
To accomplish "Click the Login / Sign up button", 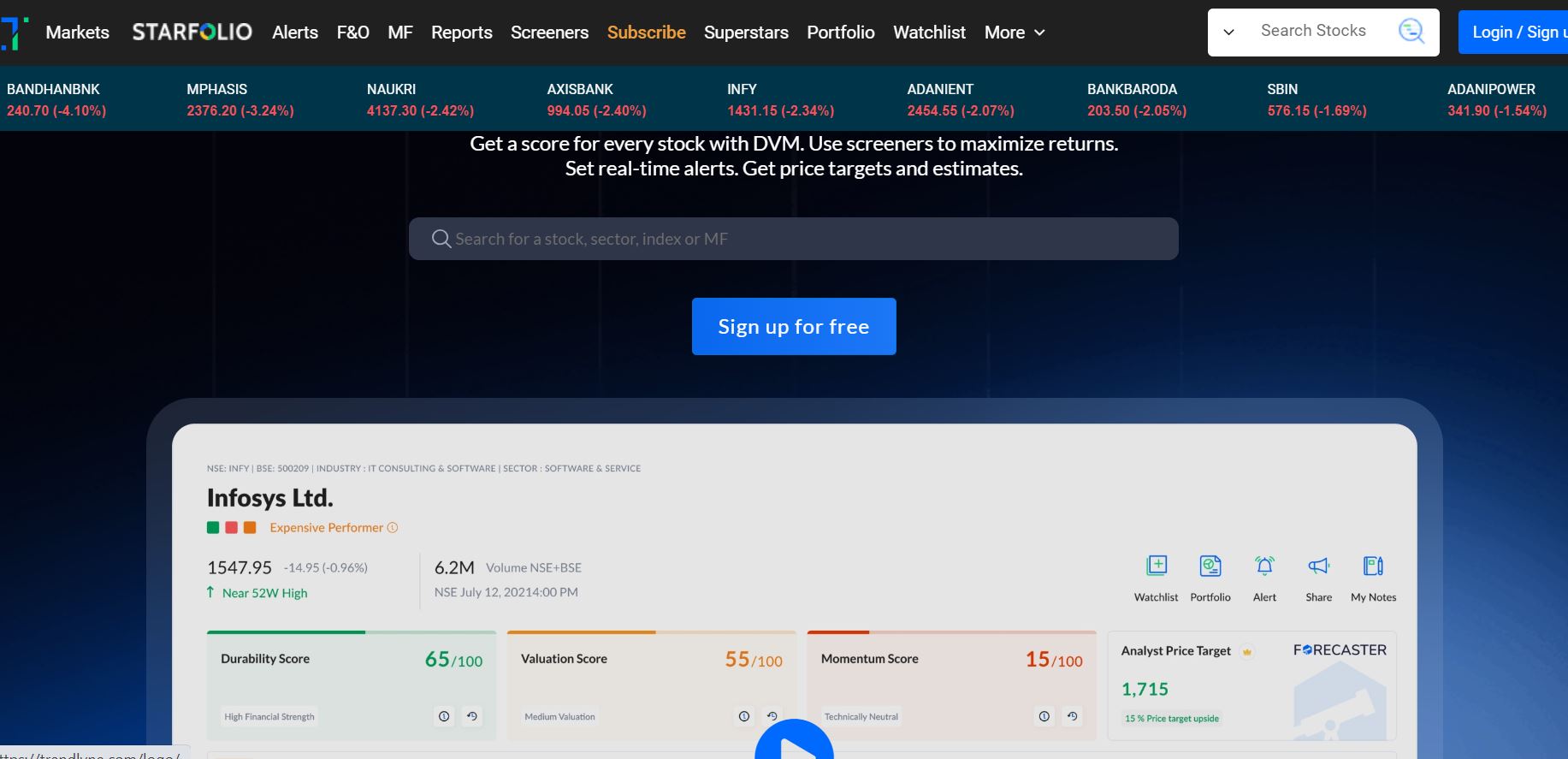I will 1513,33.
